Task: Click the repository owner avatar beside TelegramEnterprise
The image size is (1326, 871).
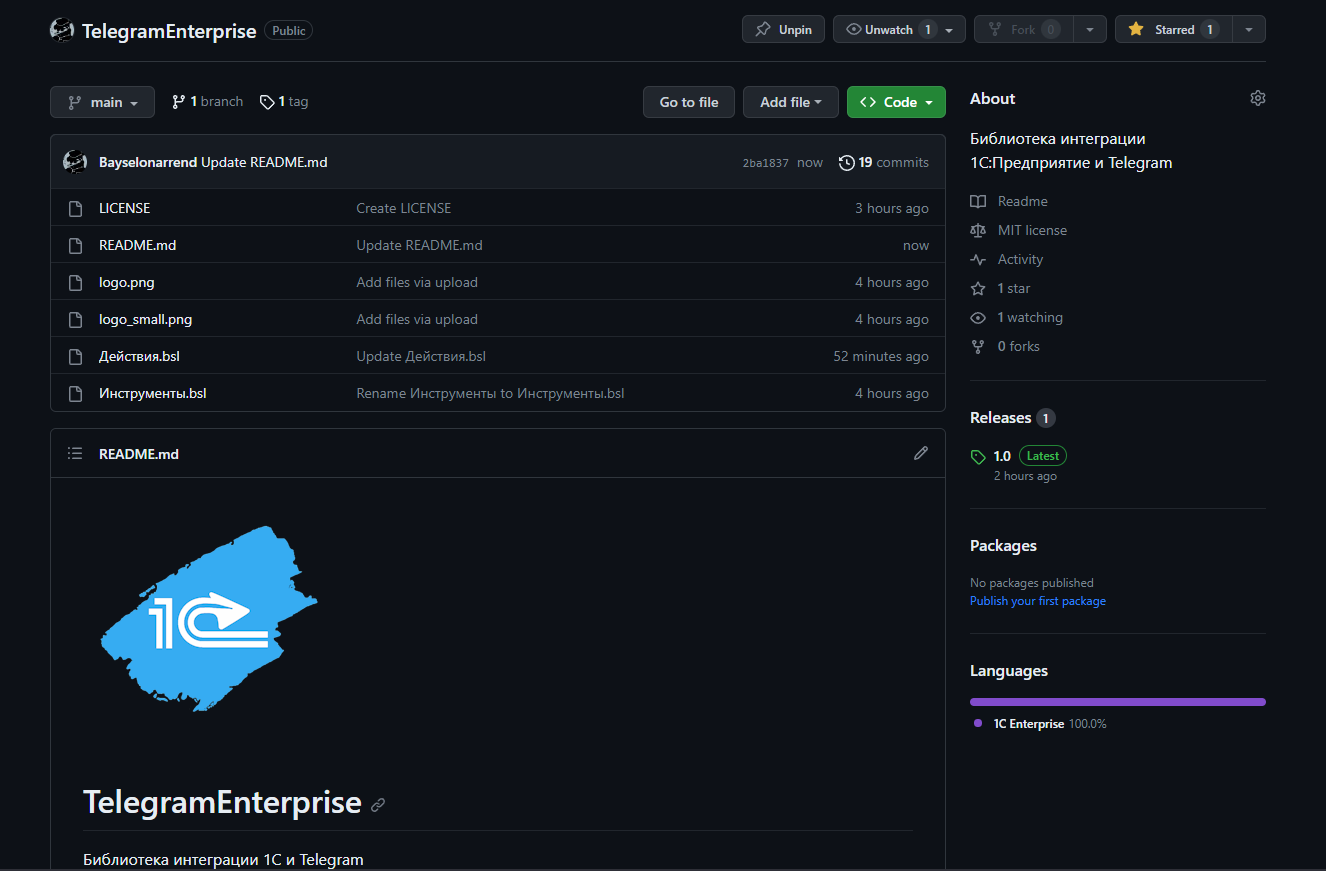Action: pyautogui.click(x=62, y=30)
